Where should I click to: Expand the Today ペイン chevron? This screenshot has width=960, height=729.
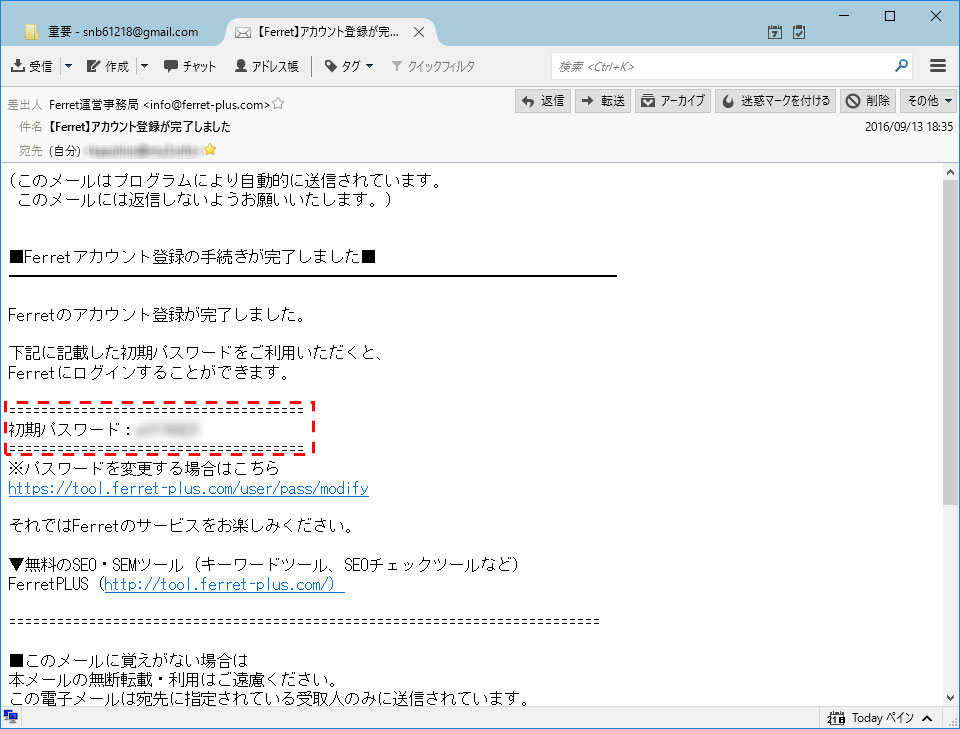pos(927,718)
